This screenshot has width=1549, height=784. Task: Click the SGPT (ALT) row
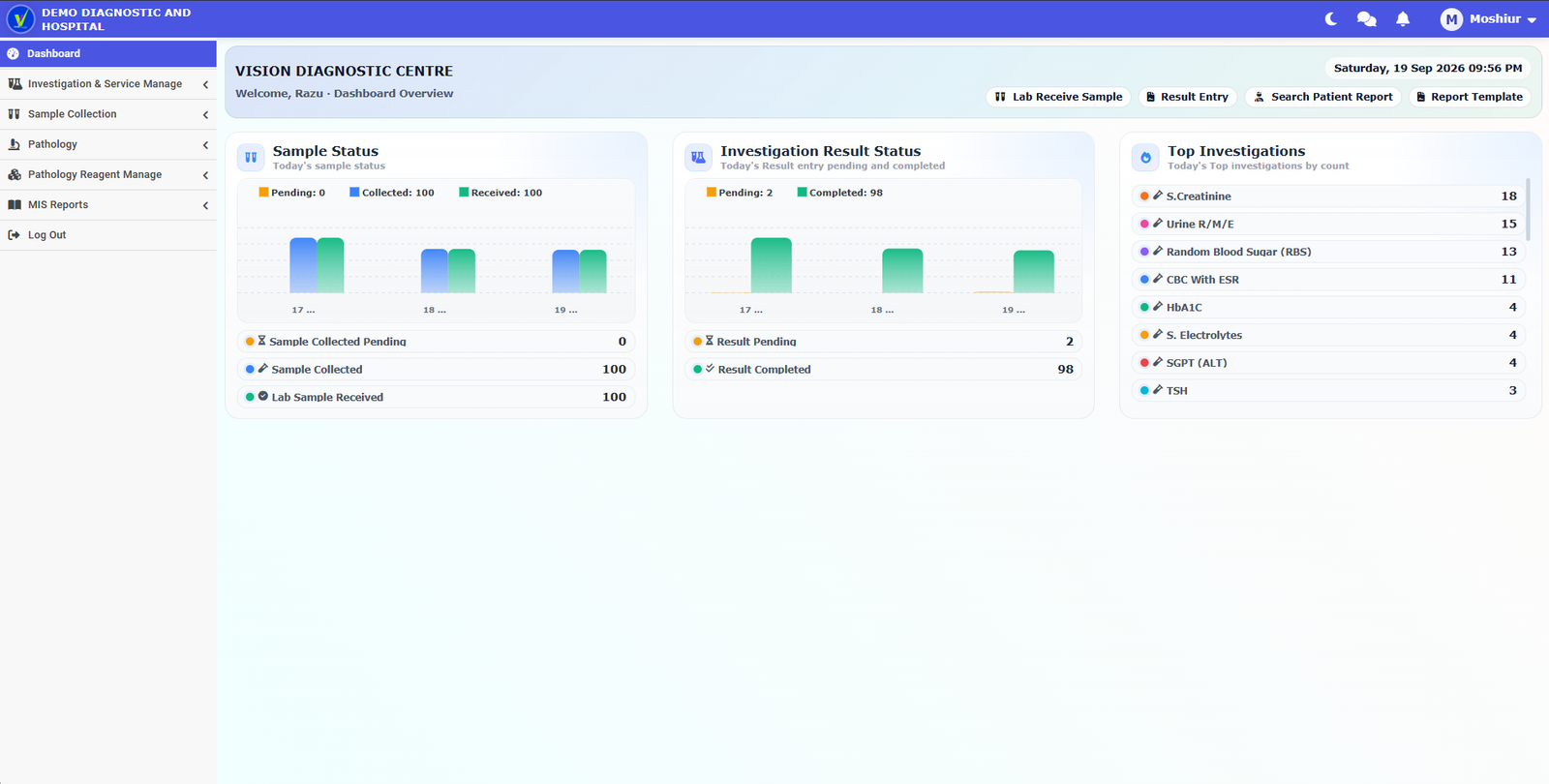(1328, 363)
